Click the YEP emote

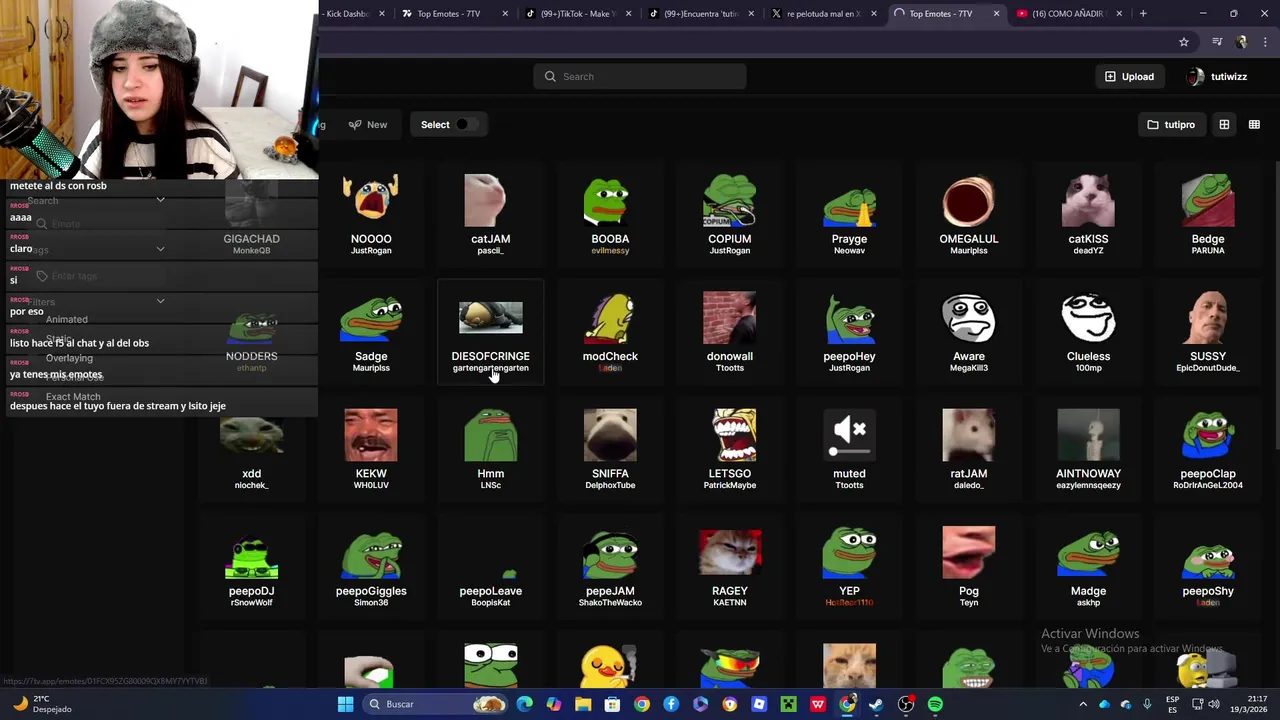[849, 566]
